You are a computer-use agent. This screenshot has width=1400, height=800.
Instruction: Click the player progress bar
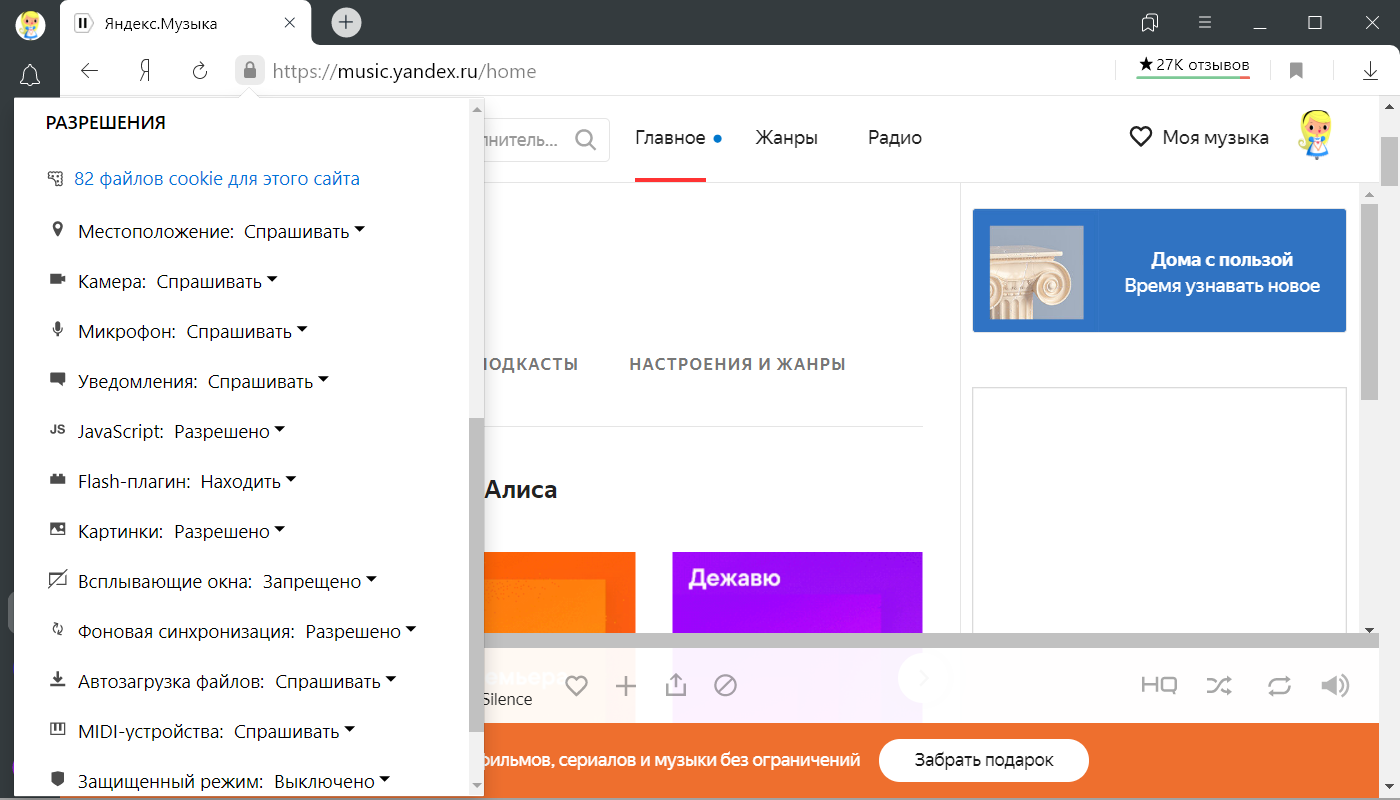click(x=930, y=640)
